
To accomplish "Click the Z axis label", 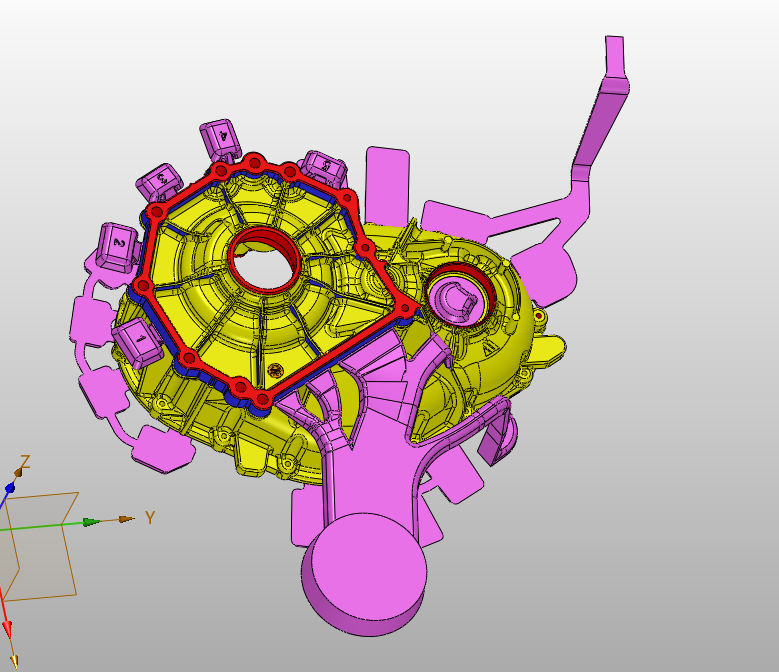I will [25, 461].
